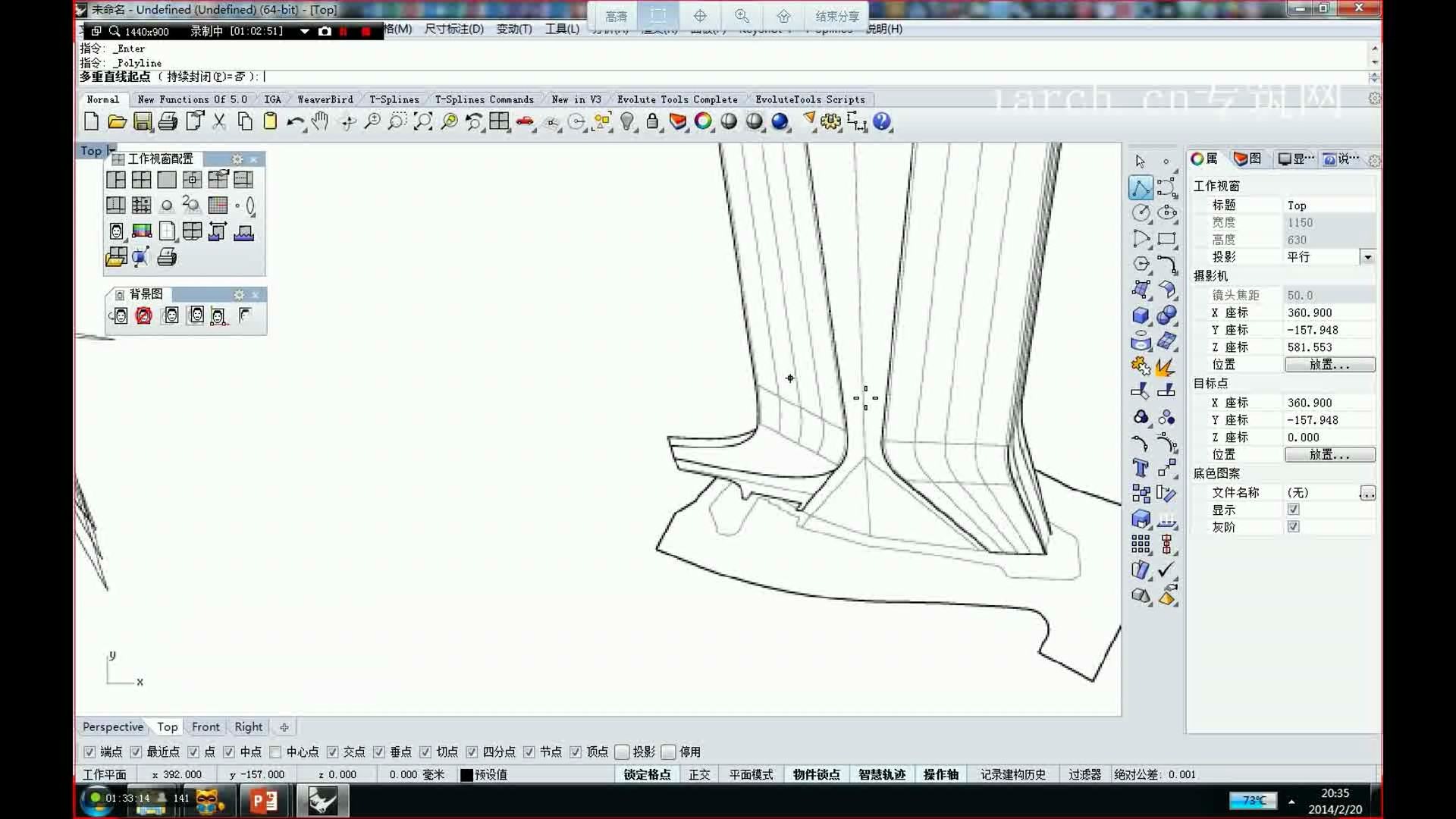Click the Text object tool icon

[1141, 468]
